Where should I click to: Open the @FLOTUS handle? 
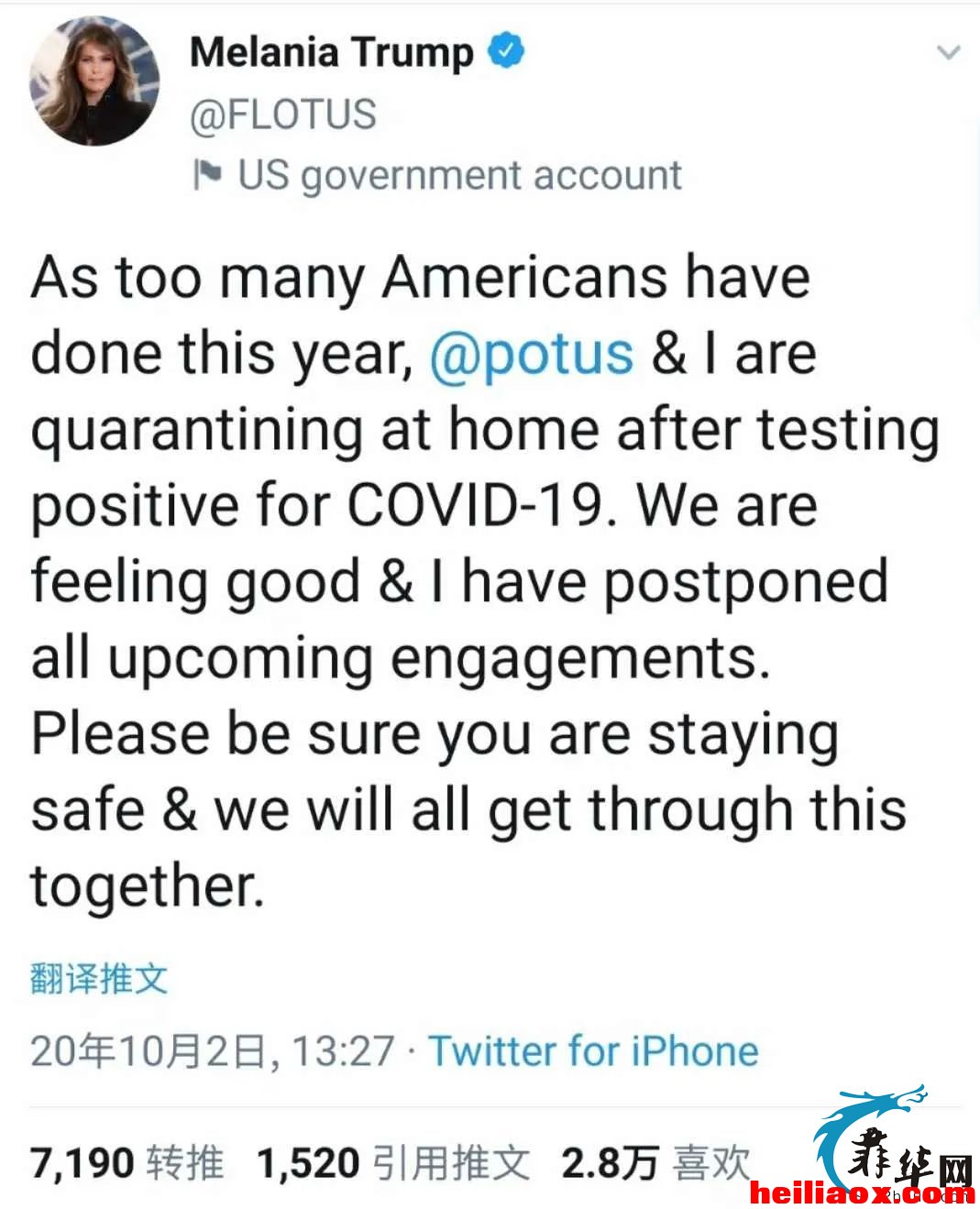[283, 115]
